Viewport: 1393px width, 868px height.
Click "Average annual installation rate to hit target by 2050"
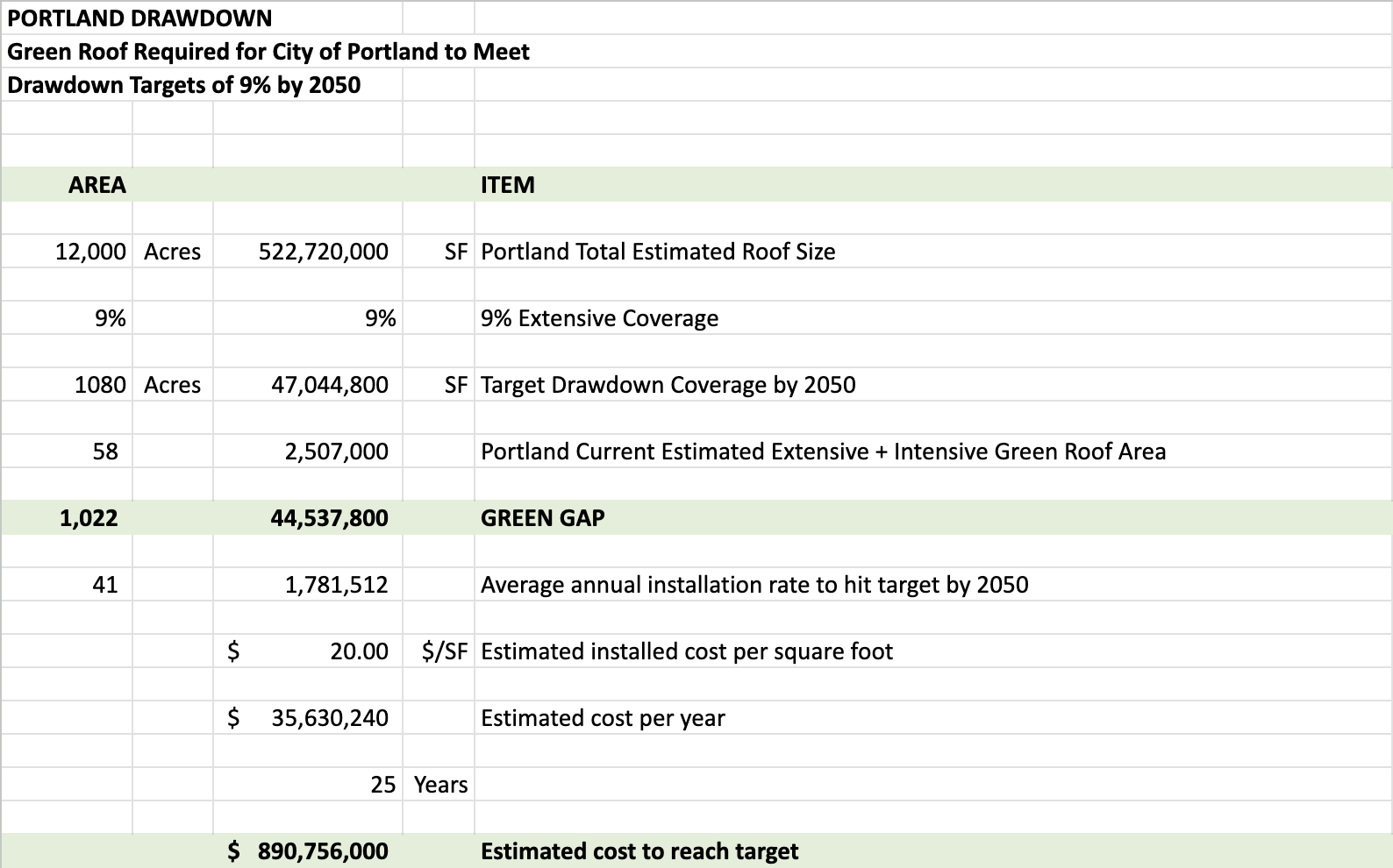click(754, 585)
